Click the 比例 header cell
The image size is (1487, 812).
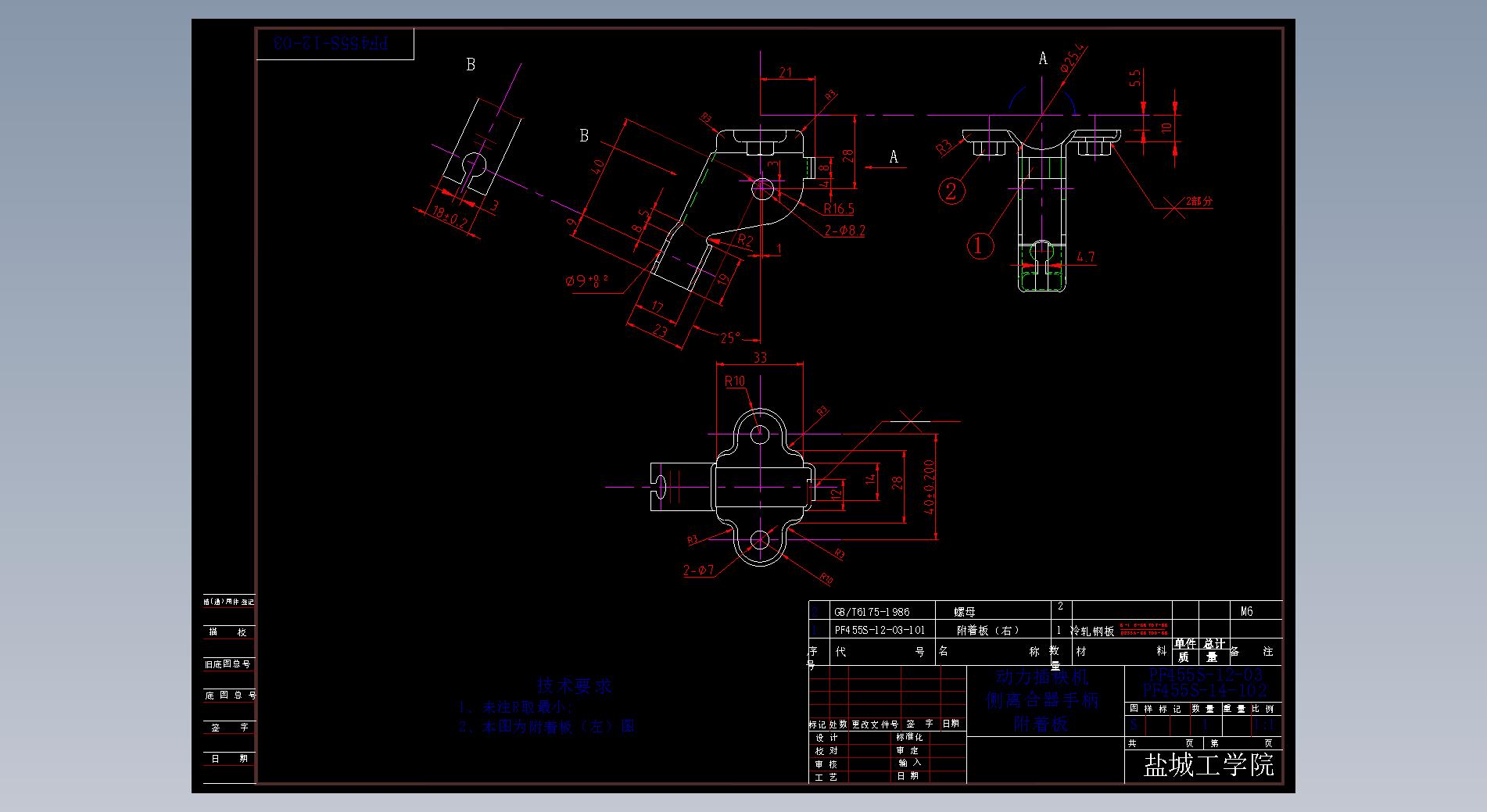(1263, 709)
